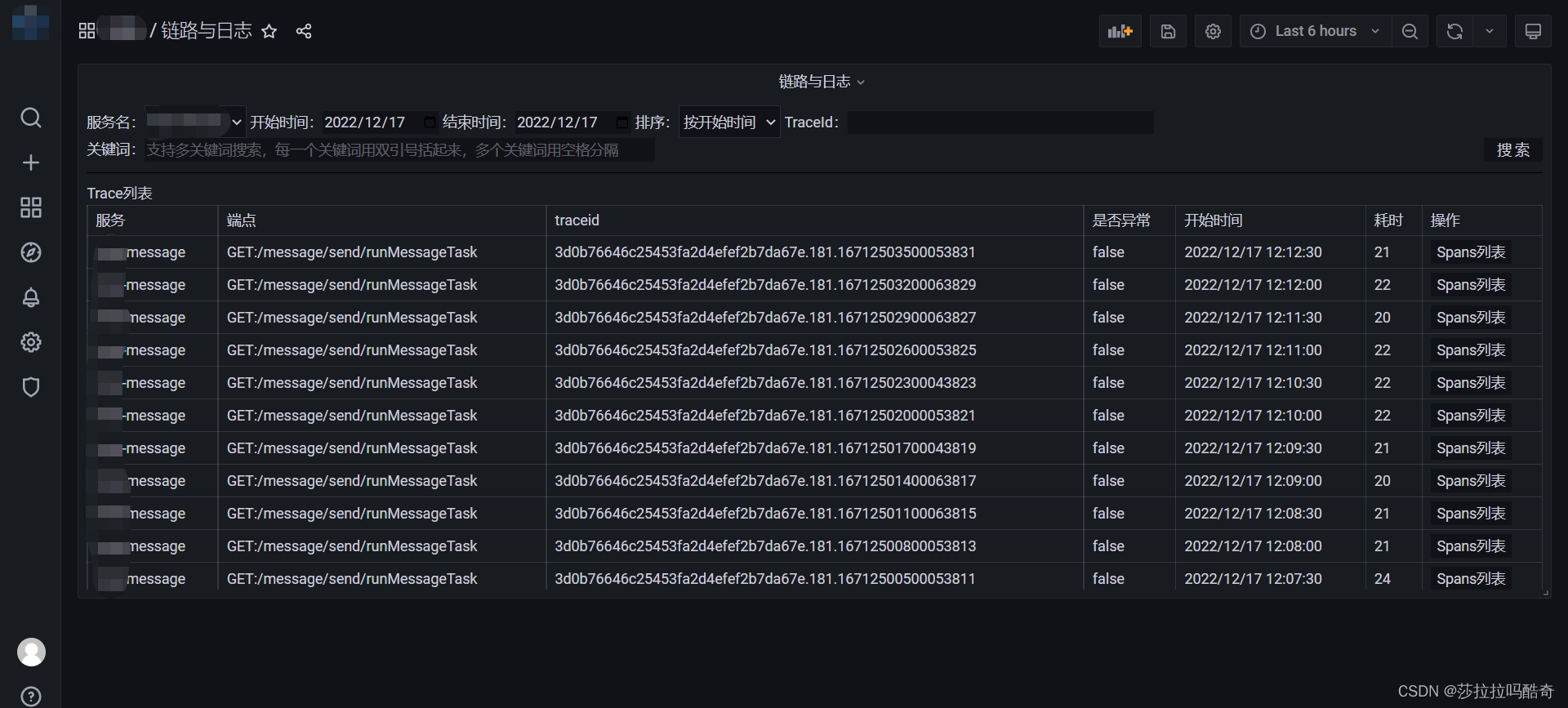
Task: Focus the TraceId input field
Action: [x=1000, y=122]
